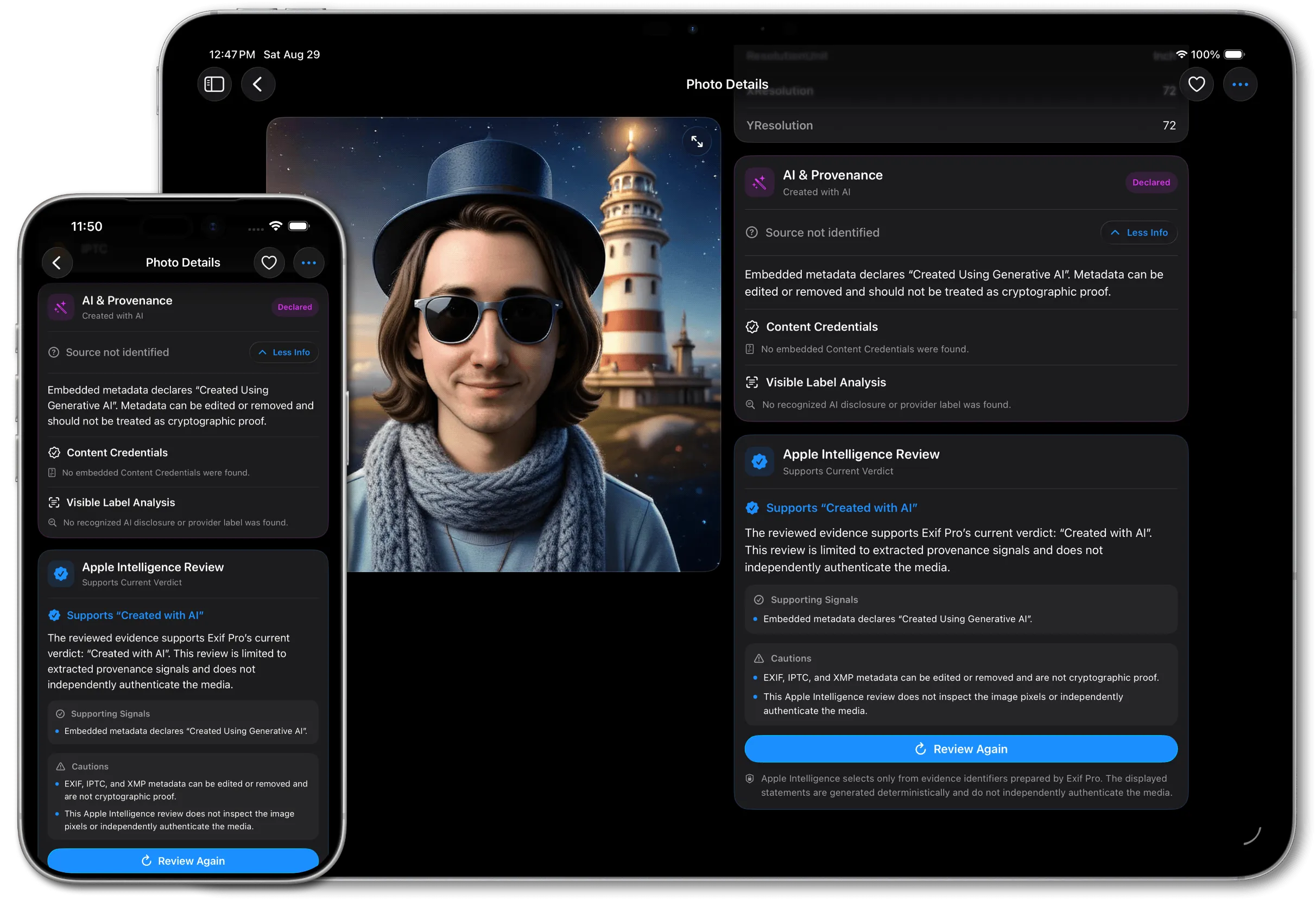
Task: Click the Supporting Signals check icon on the iPhone
Action: click(x=60, y=713)
